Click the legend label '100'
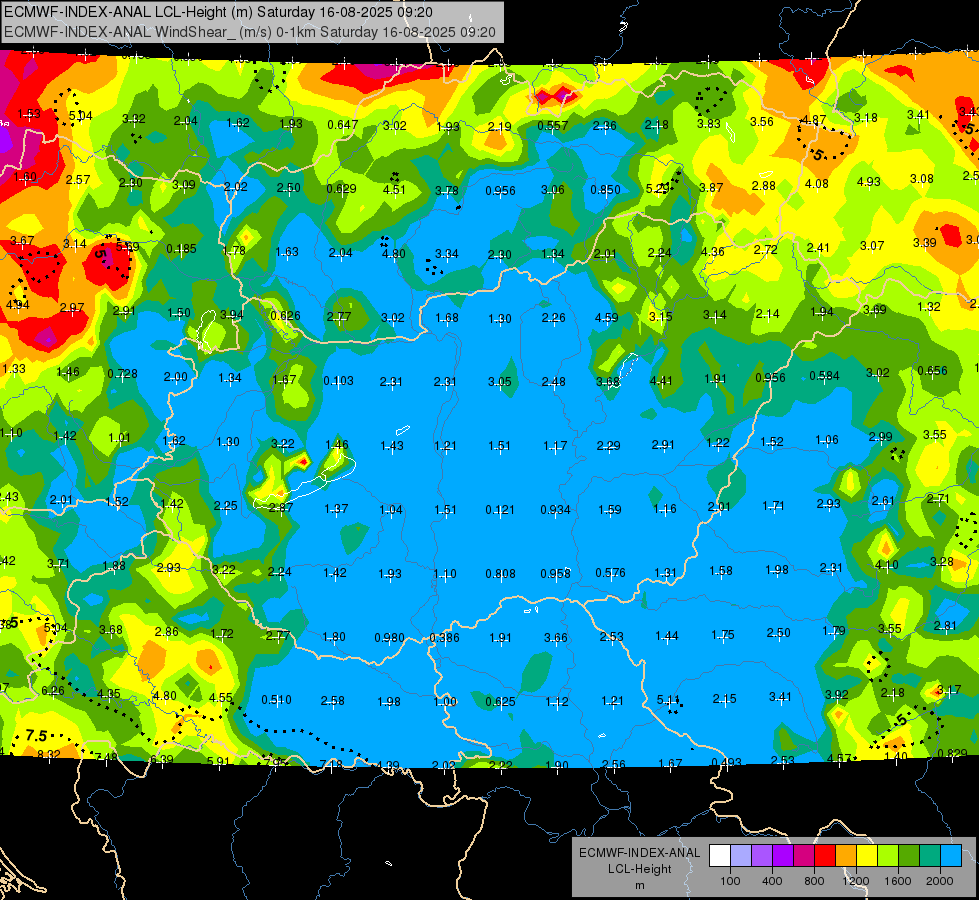Image resolution: width=979 pixels, height=900 pixels. click(x=731, y=881)
